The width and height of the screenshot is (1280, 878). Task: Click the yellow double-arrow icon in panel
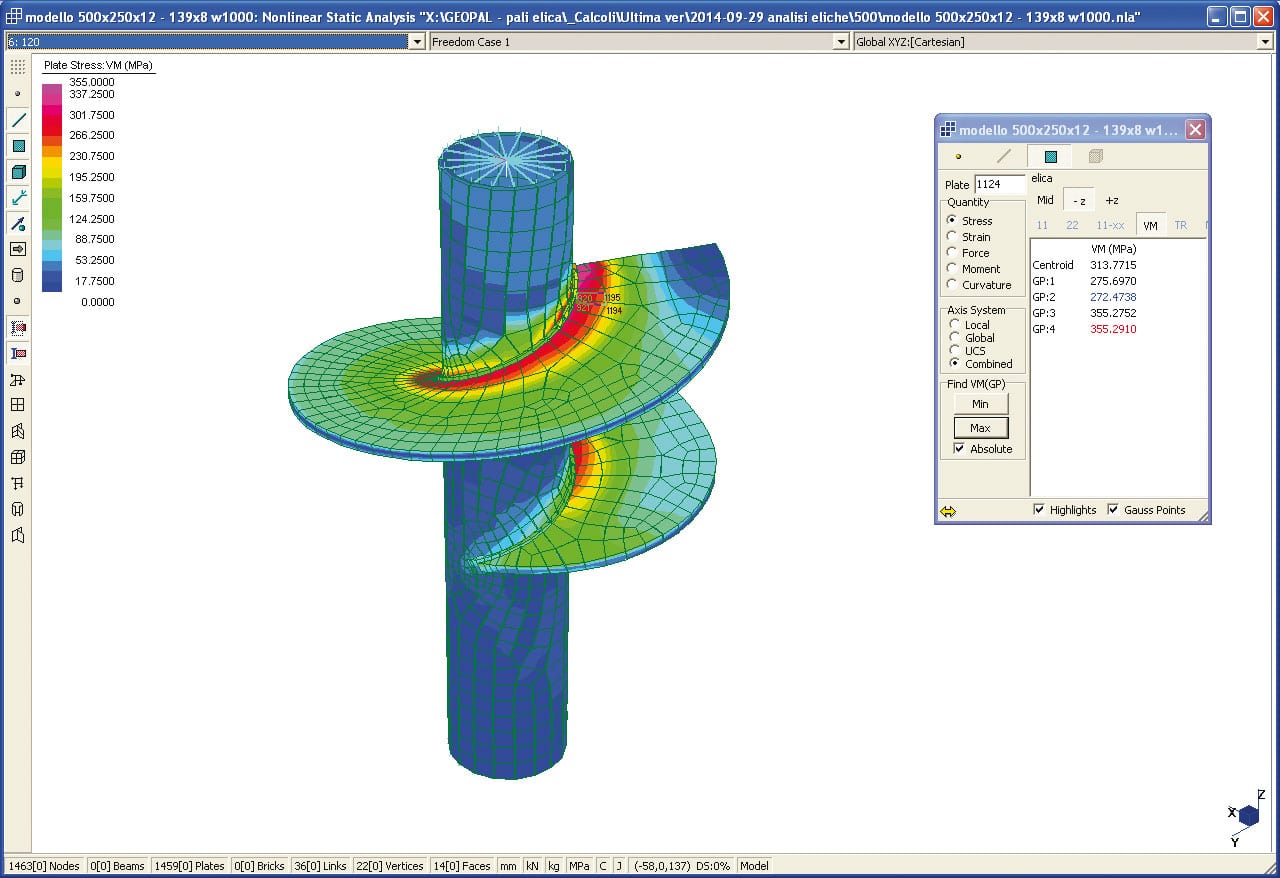pos(948,511)
